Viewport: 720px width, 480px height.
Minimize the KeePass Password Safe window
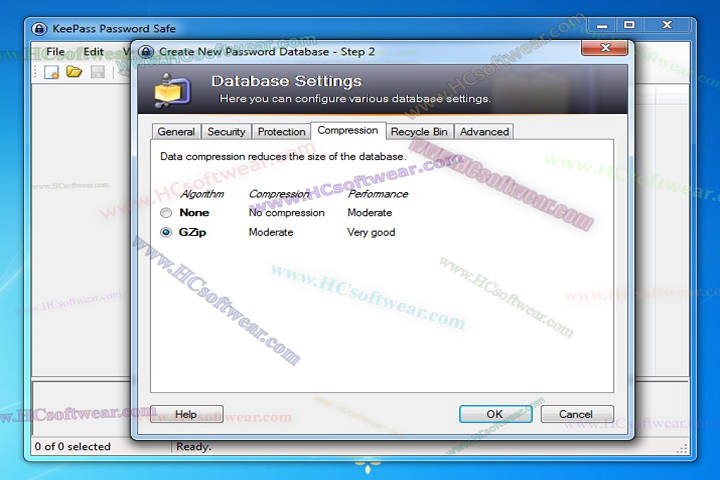coord(602,25)
